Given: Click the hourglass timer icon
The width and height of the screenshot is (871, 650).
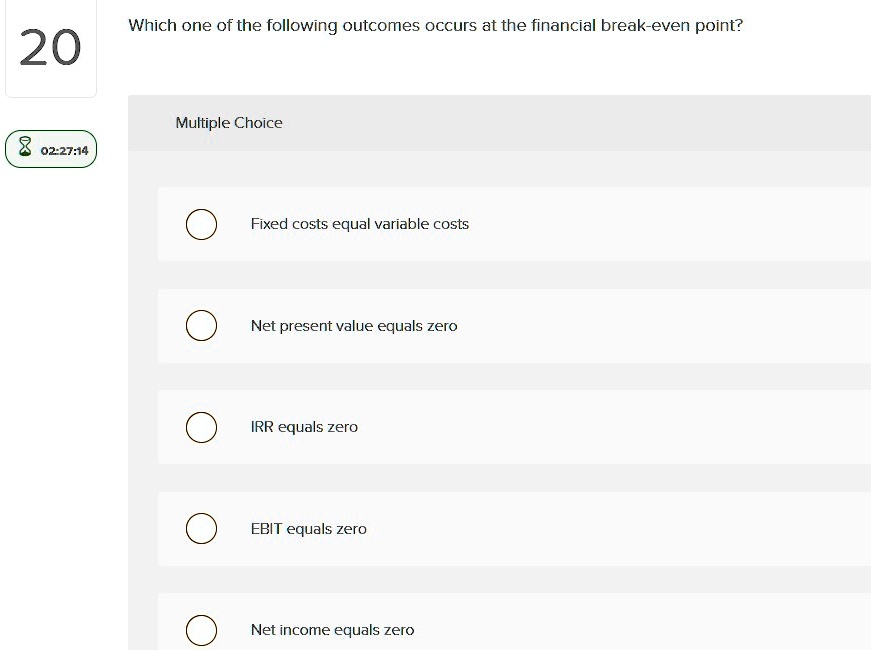Looking at the screenshot, I should coord(24,148).
